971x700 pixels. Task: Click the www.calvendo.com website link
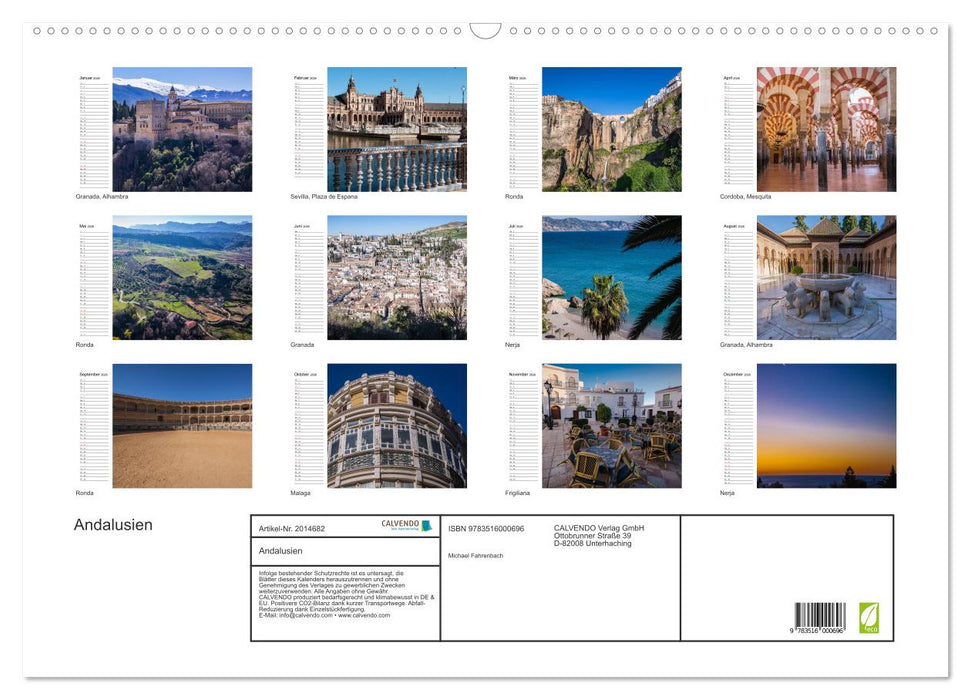click(x=363, y=616)
